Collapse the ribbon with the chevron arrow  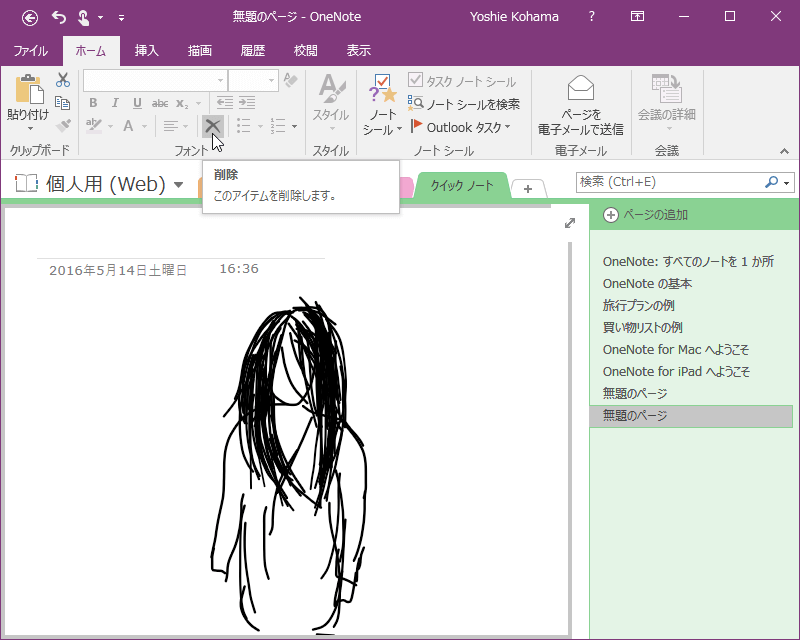(784, 151)
